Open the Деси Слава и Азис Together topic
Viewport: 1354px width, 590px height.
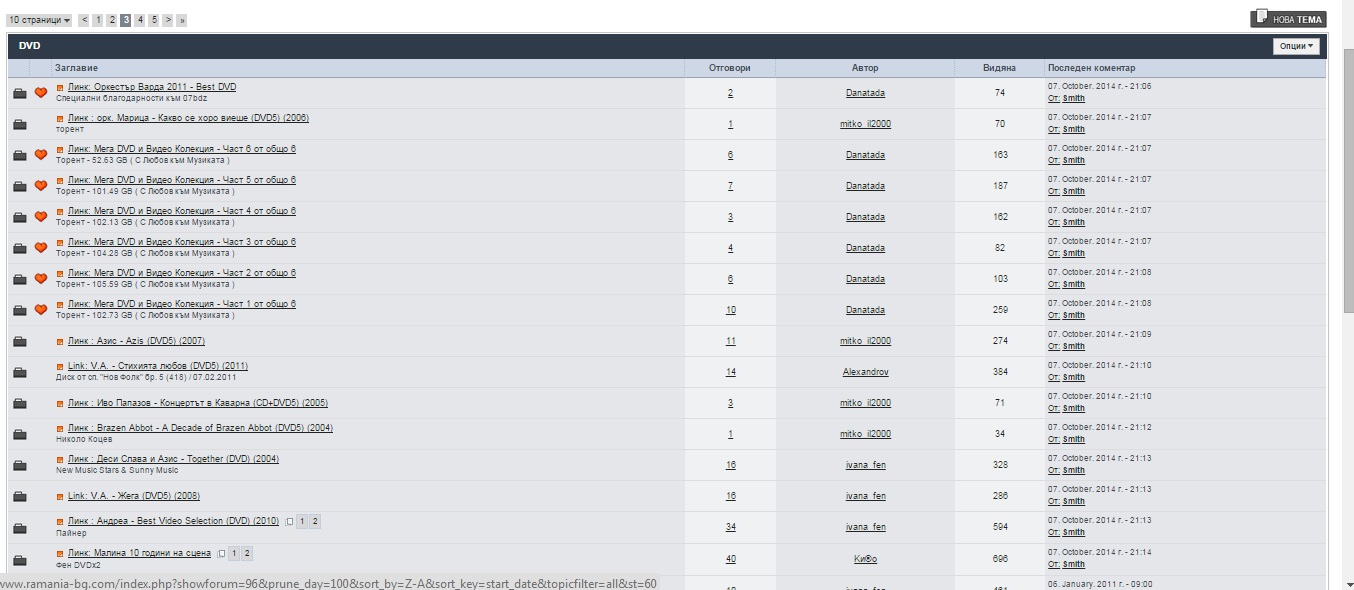click(173, 459)
